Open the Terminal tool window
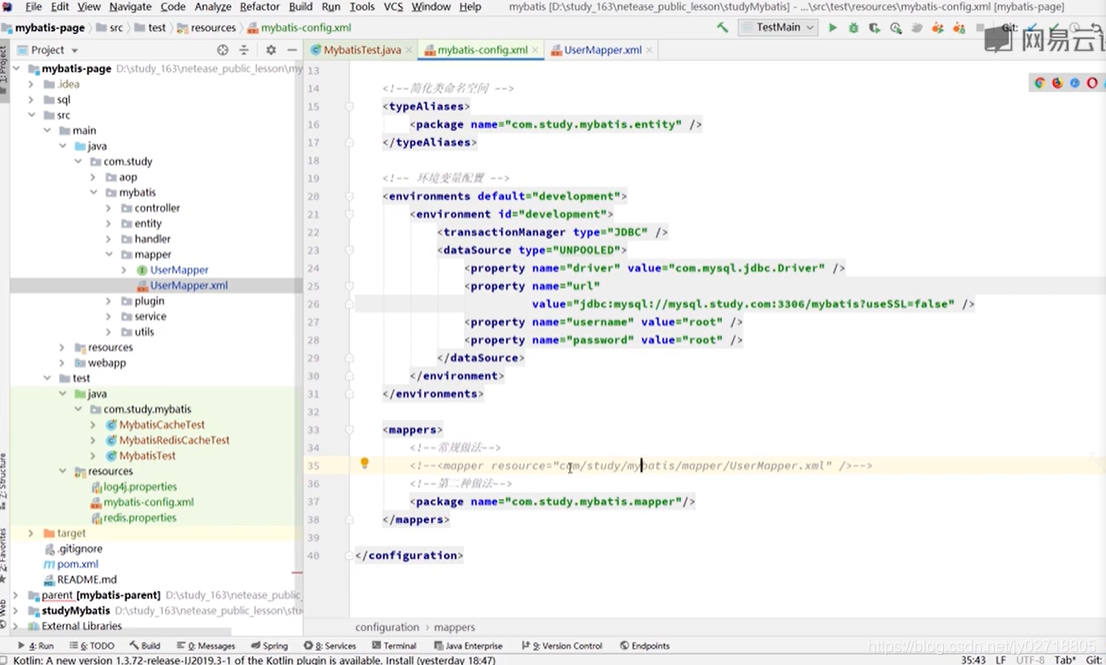 tap(394, 645)
